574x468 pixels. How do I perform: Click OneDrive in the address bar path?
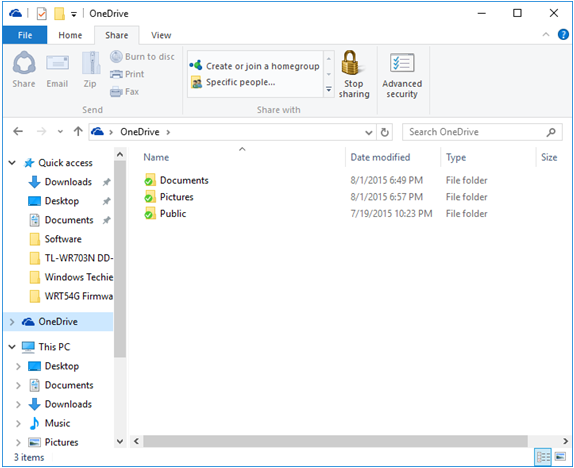coord(139,132)
